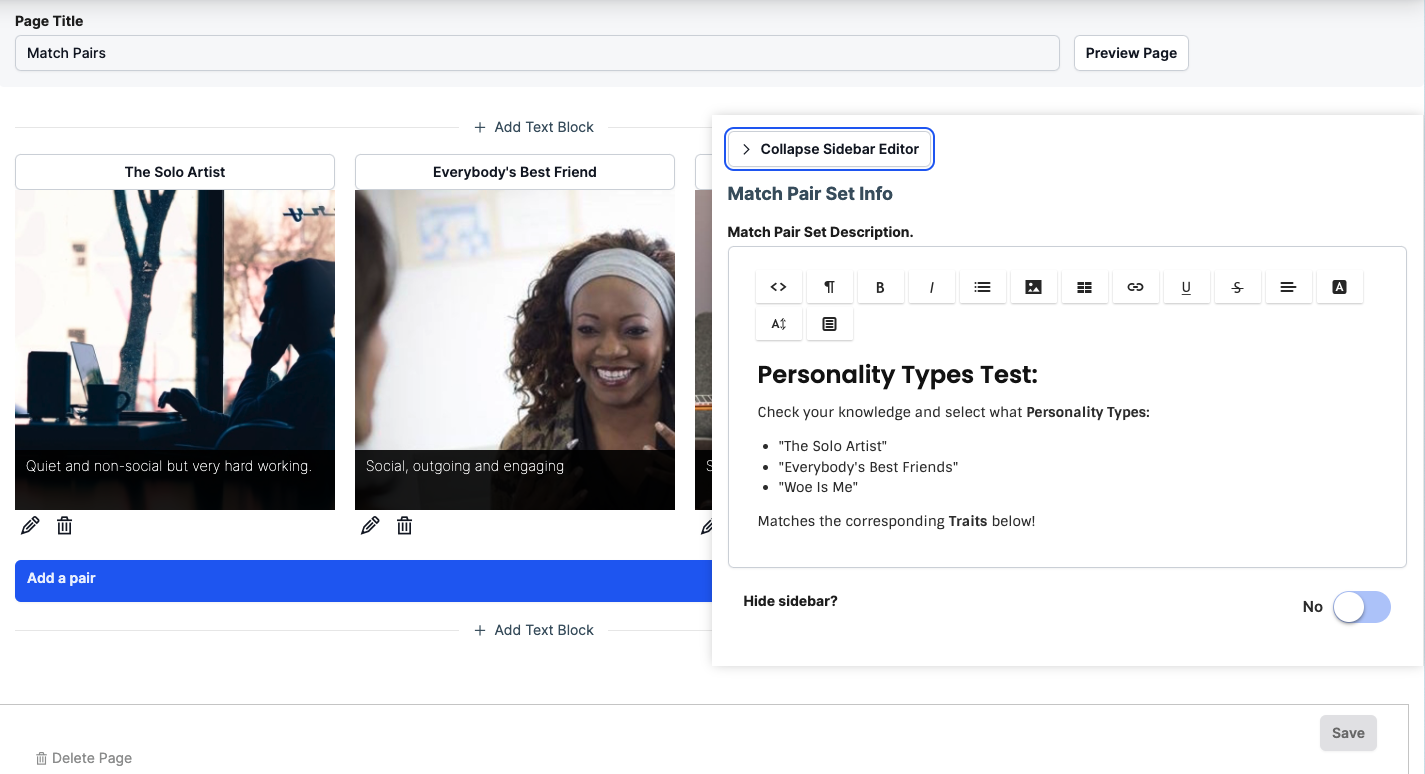The width and height of the screenshot is (1425, 774).
Task: Insert a hyperlink in the editor
Action: point(1135,287)
